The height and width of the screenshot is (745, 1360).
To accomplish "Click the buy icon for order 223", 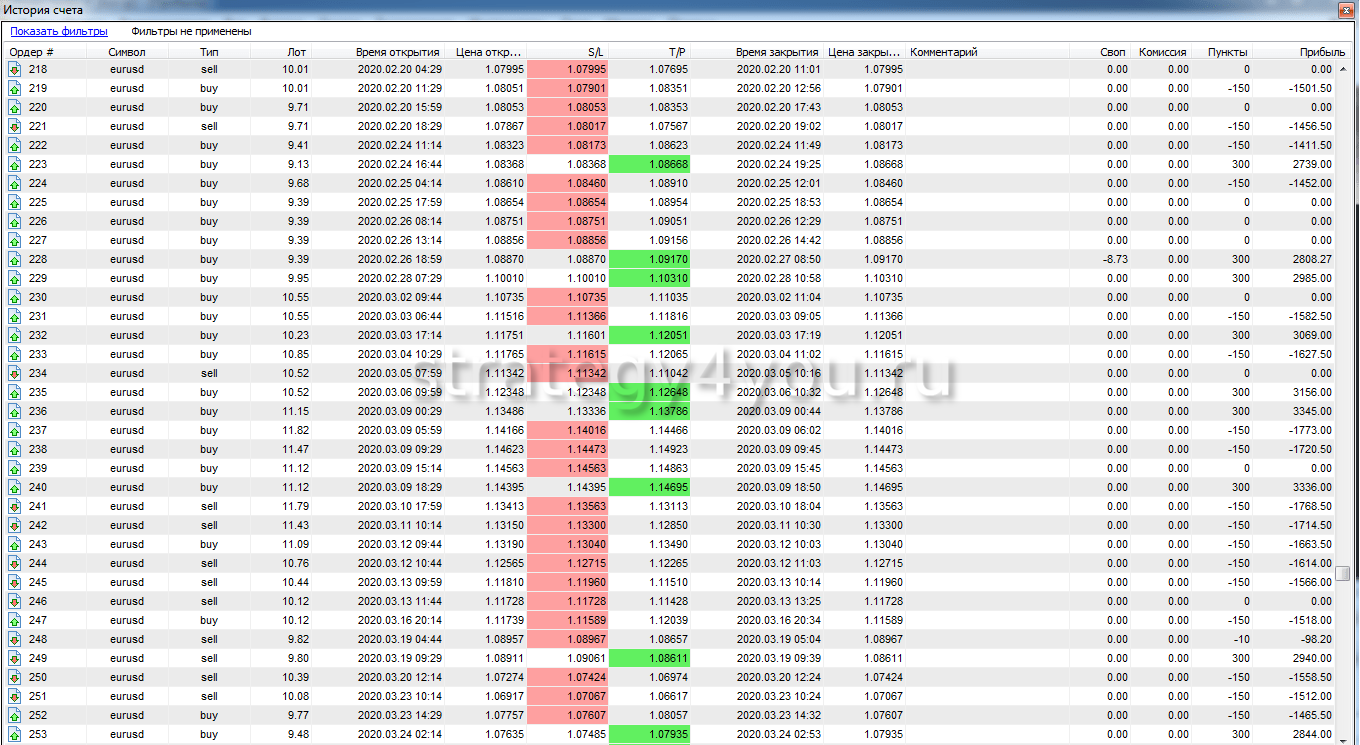I will click(14, 164).
